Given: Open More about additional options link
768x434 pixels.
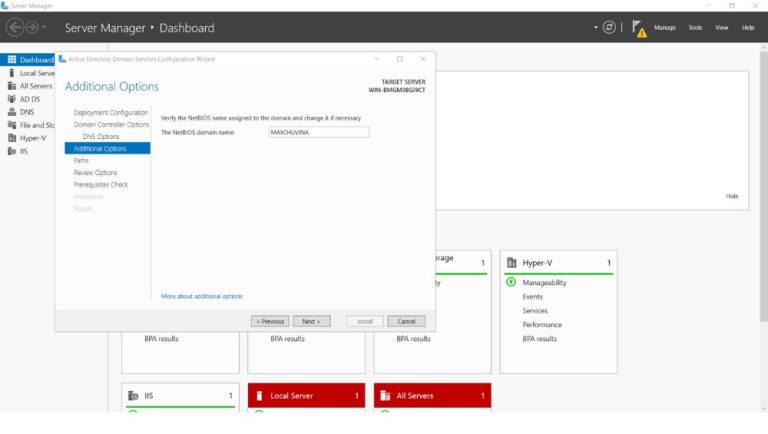Looking at the screenshot, I should (x=202, y=296).
